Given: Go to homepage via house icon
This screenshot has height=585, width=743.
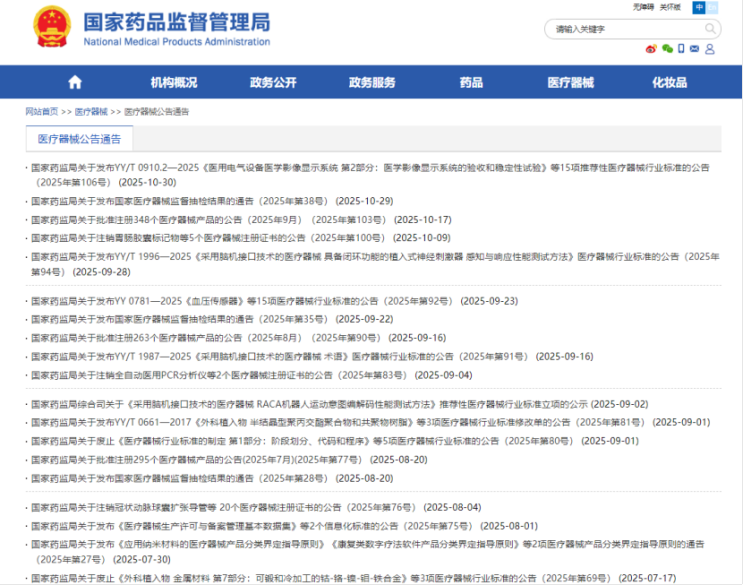Looking at the screenshot, I should click(x=74, y=82).
